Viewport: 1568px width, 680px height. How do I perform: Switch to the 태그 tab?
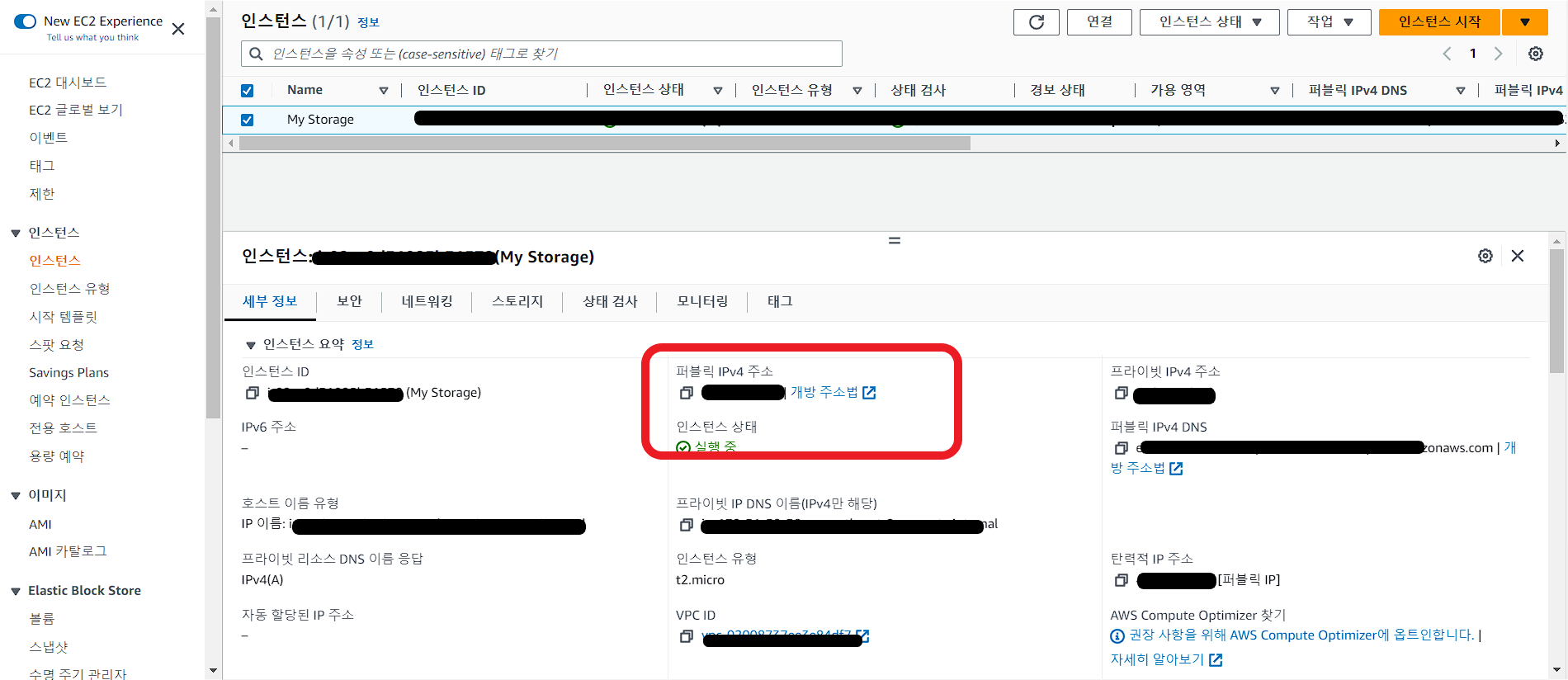pos(780,302)
